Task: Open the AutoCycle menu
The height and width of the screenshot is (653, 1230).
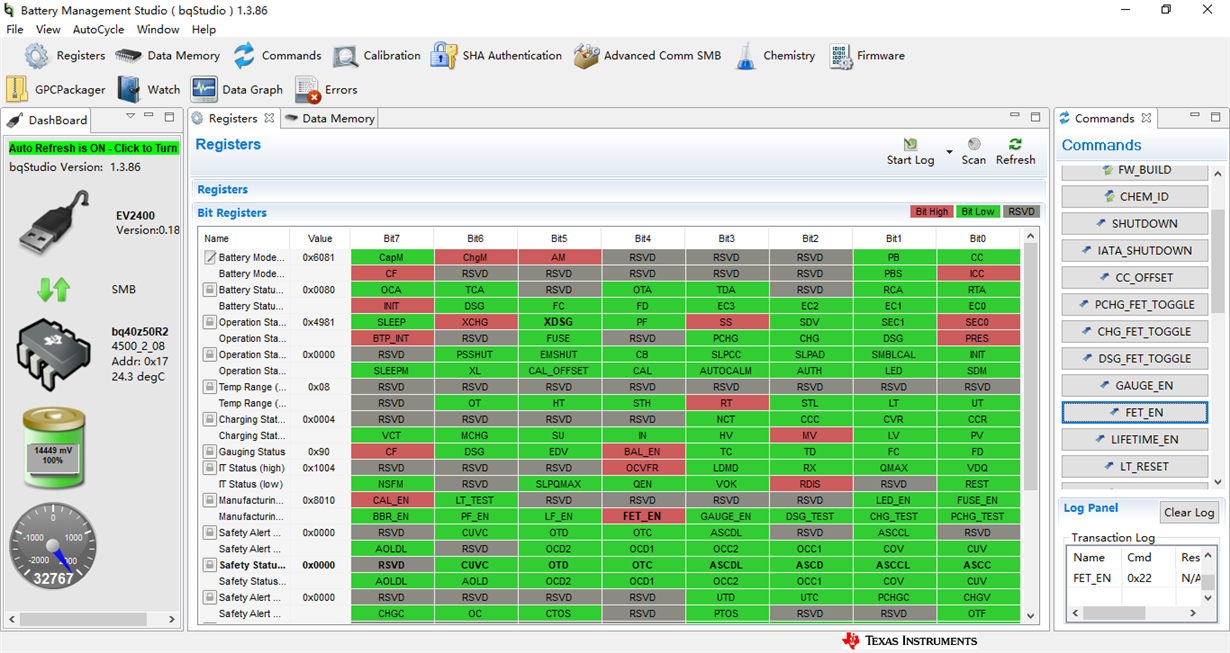Action: (x=99, y=30)
